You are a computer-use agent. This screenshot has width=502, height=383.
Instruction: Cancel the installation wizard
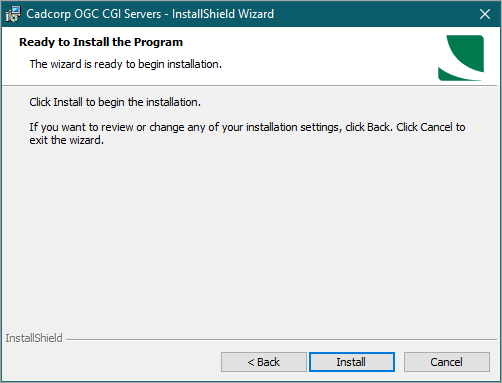click(x=447, y=362)
